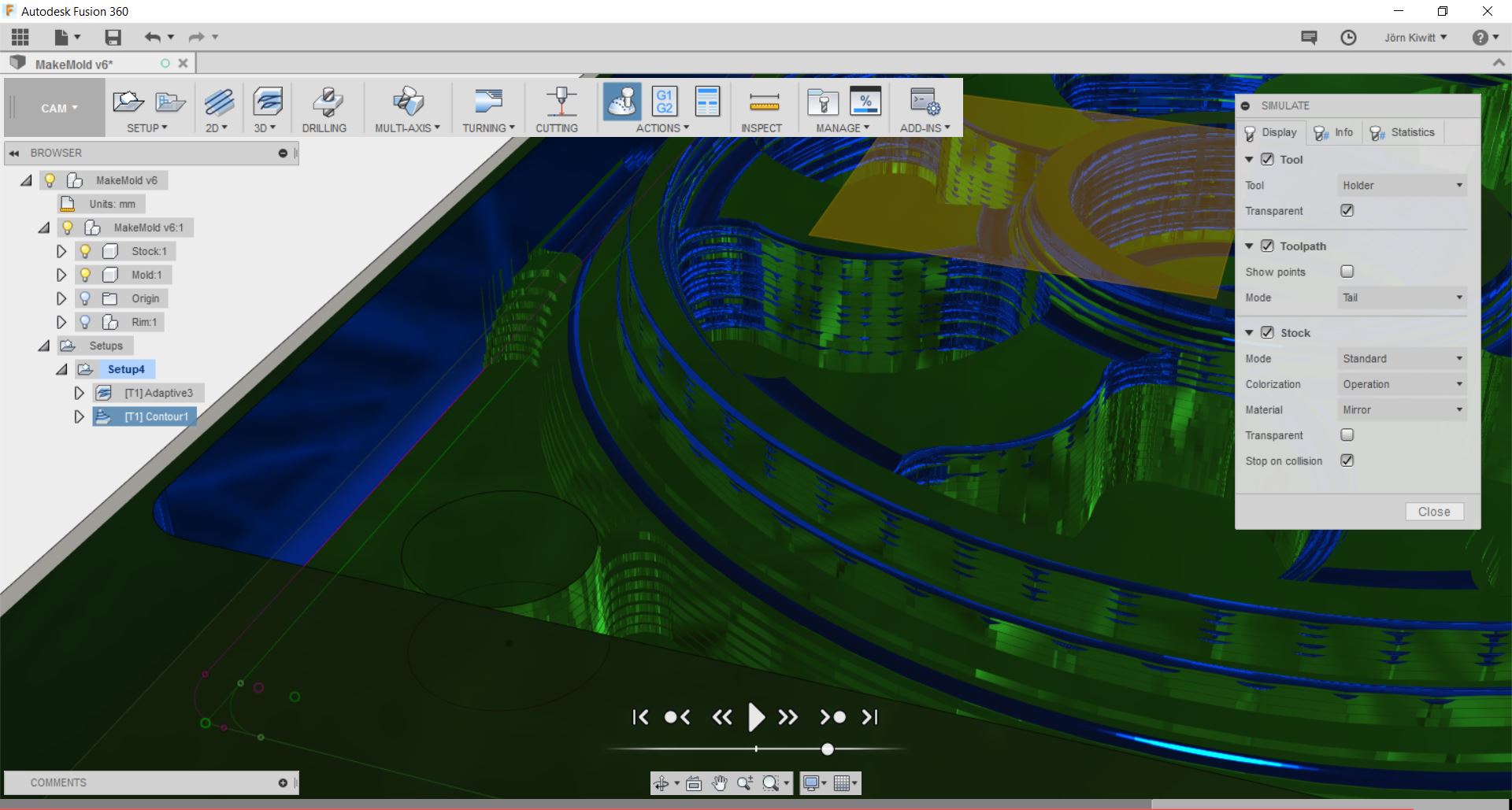This screenshot has width=1512, height=810.
Task: Enable the Stock Transparent checkbox
Action: 1347,435
